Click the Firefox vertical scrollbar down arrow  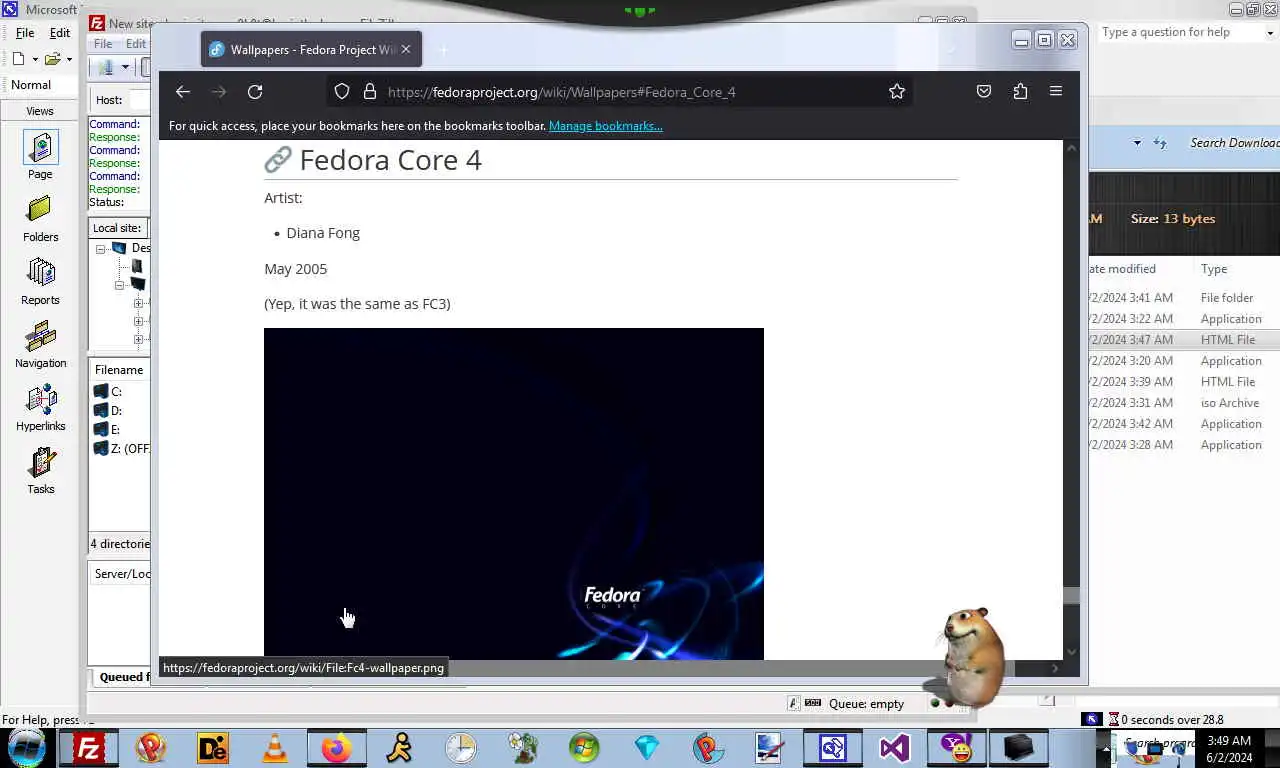1071,651
